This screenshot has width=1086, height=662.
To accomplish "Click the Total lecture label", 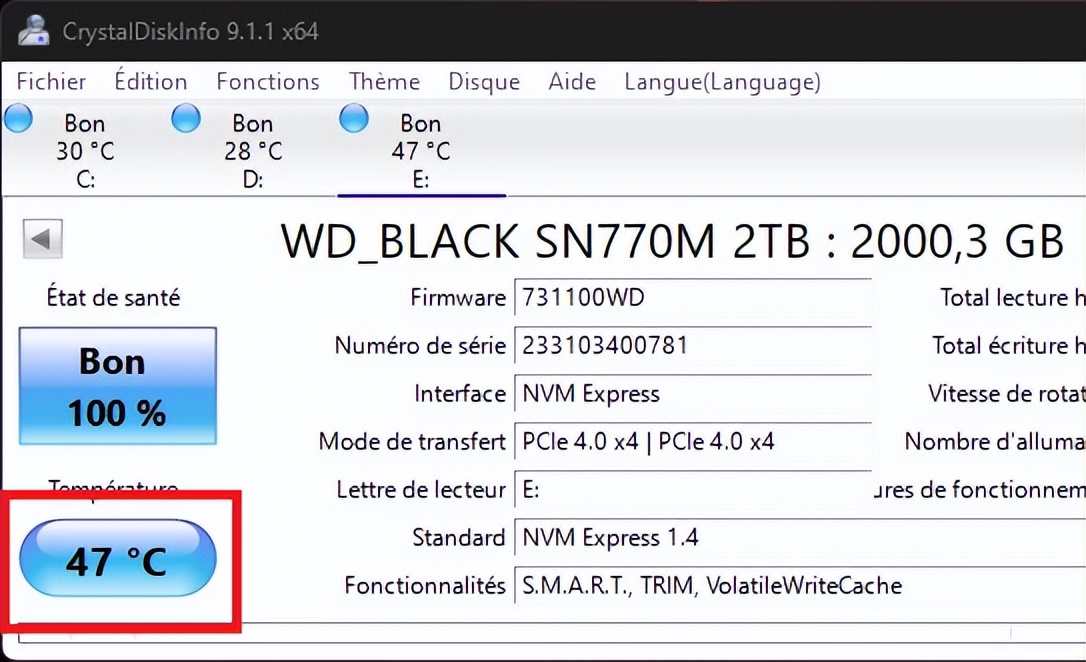I will [1013, 298].
